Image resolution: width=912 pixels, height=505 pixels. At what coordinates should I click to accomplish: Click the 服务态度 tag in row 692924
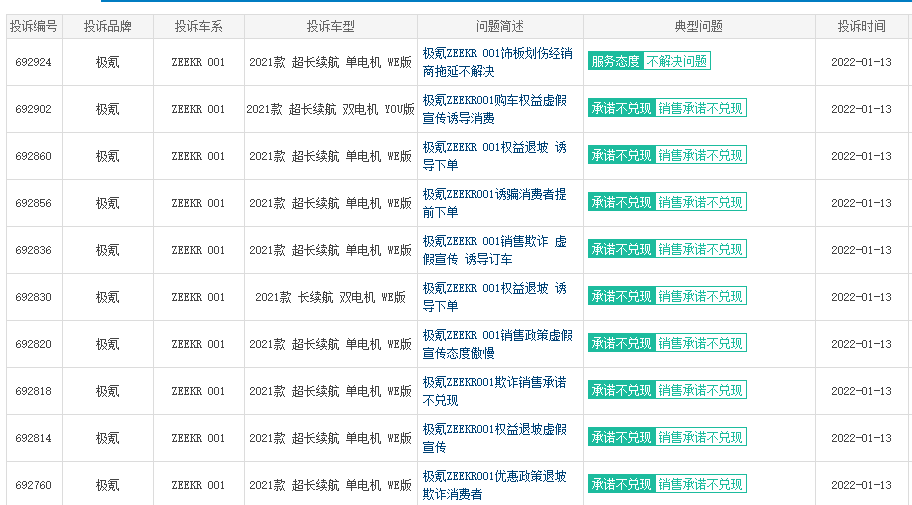point(615,61)
